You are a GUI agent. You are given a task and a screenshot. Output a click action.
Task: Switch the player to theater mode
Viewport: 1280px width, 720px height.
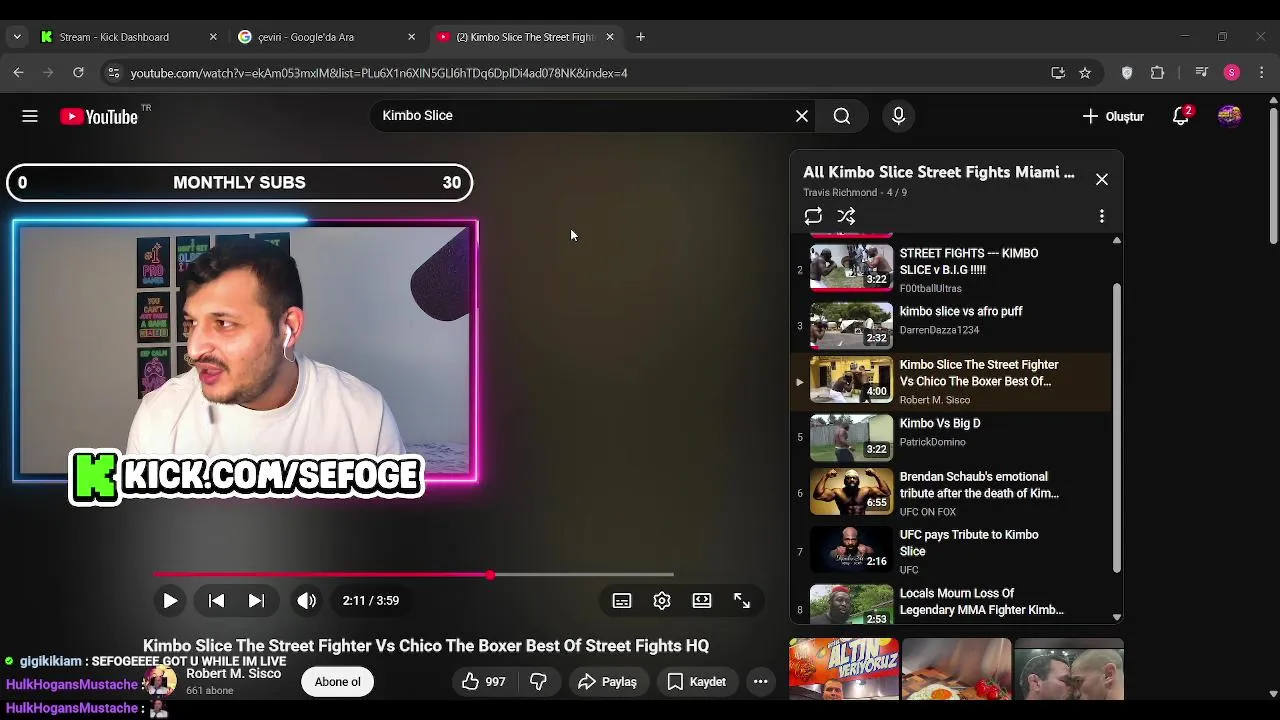(x=702, y=600)
